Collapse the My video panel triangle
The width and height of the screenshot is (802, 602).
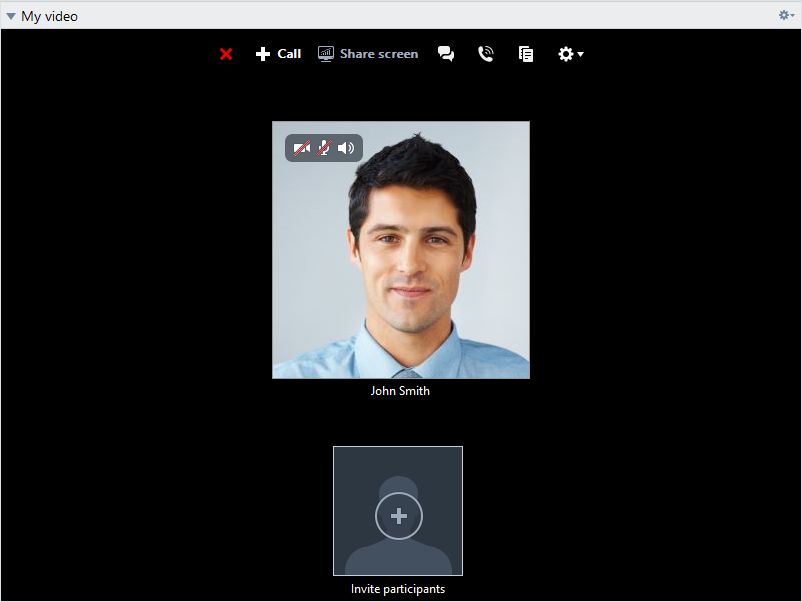click(x=11, y=16)
